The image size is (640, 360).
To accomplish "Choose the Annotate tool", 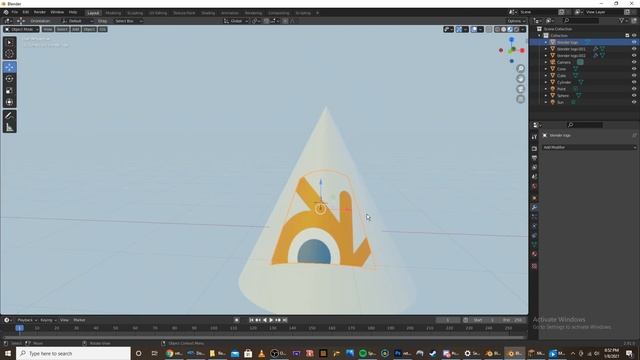I will click(10, 116).
